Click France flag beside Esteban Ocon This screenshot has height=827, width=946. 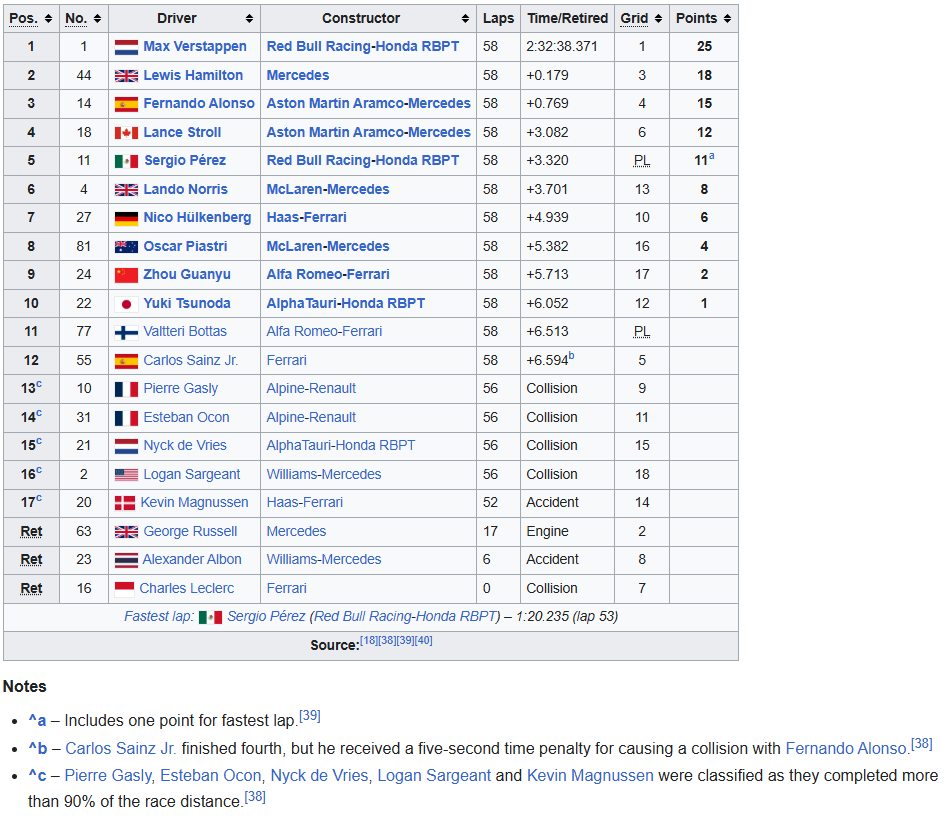click(126, 418)
